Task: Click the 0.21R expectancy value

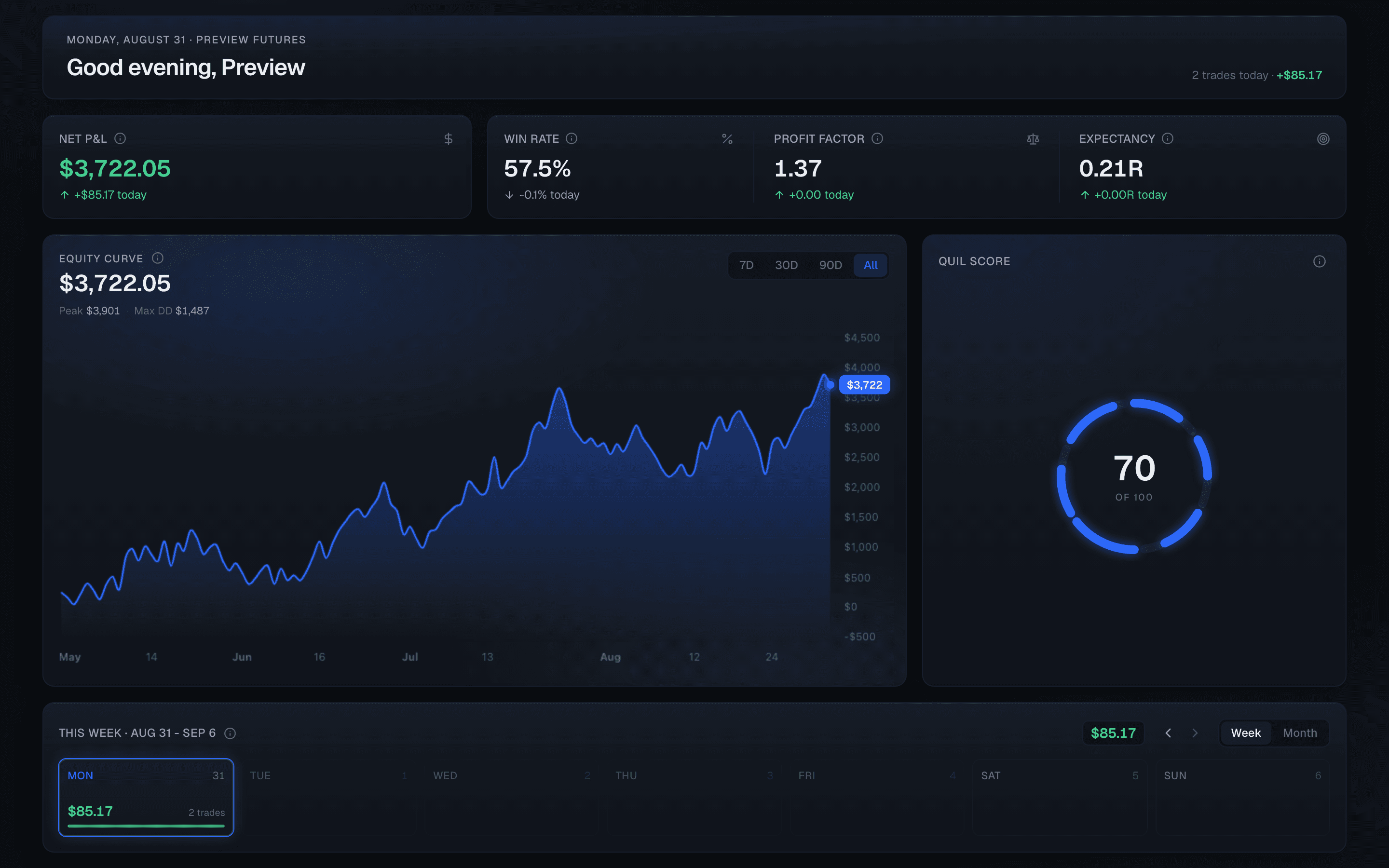Action: (1111, 168)
